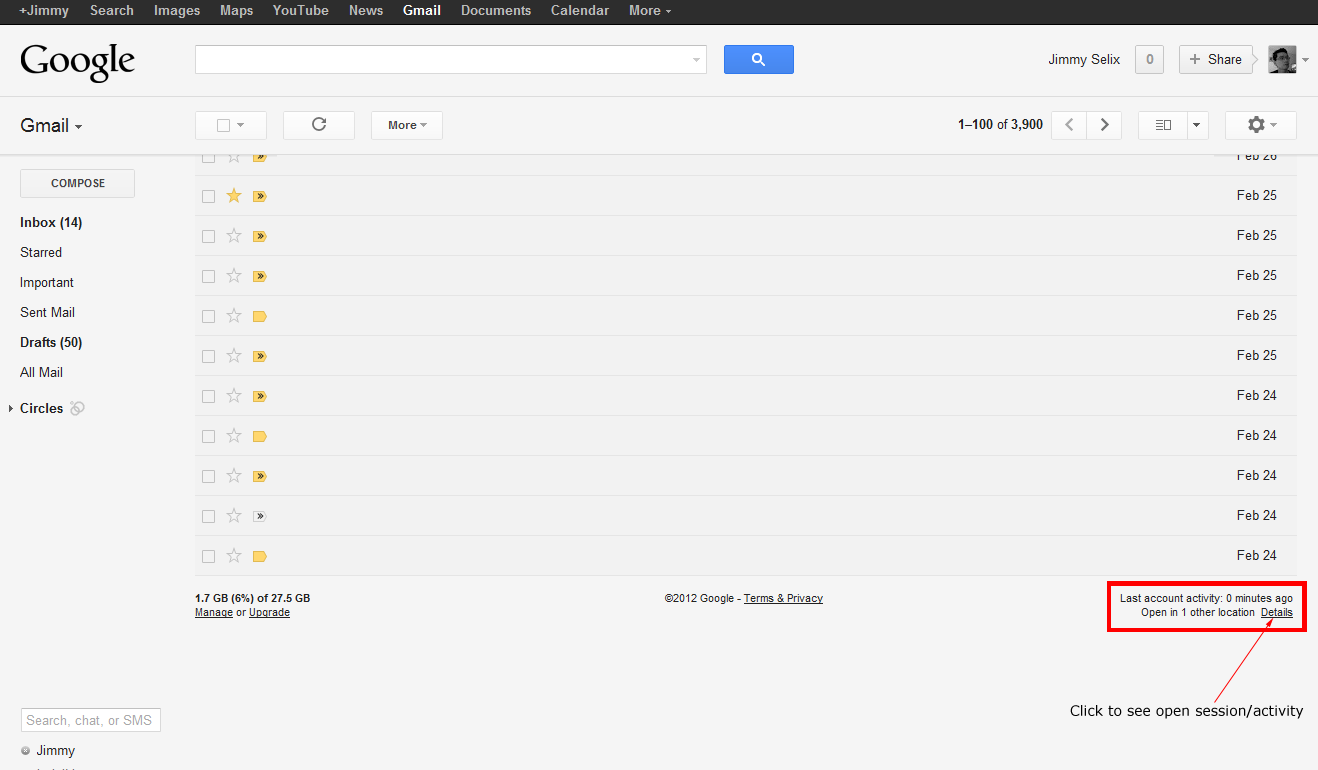Open Search in the top bar
The height and width of the screenshot is (770, 1318).
click(112, 11)
